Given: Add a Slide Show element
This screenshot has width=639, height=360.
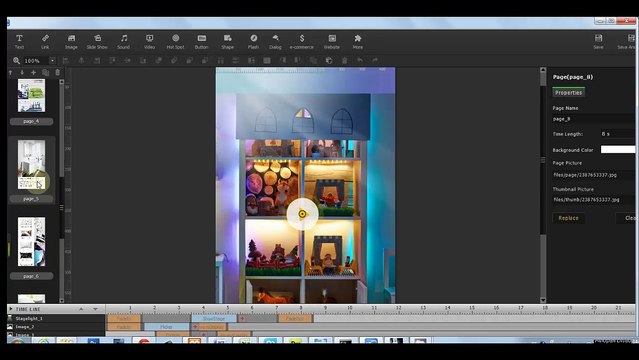Looking at the screenshot, I should (x=97, y=42).
